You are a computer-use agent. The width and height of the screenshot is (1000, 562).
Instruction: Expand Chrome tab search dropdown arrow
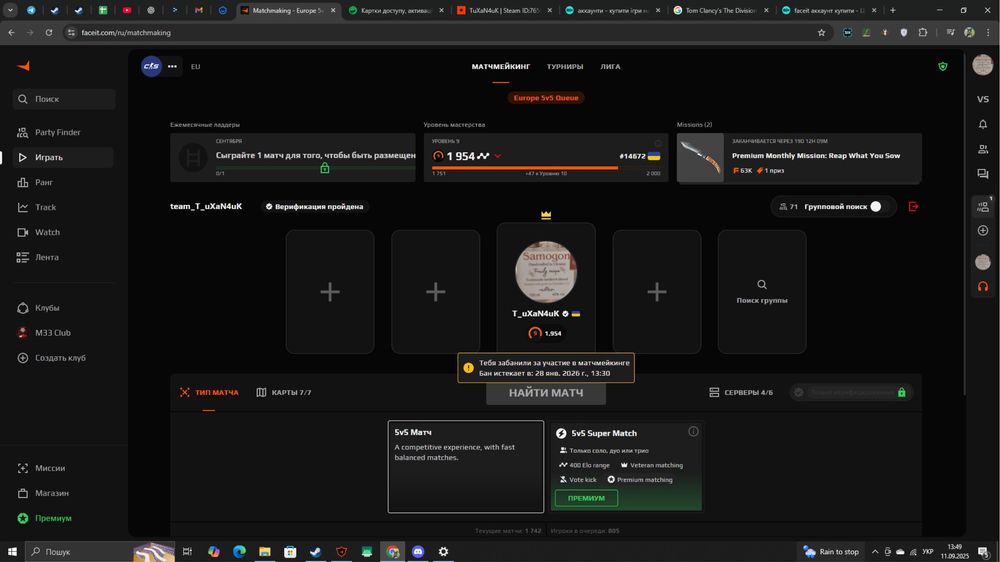coord(10,10)
